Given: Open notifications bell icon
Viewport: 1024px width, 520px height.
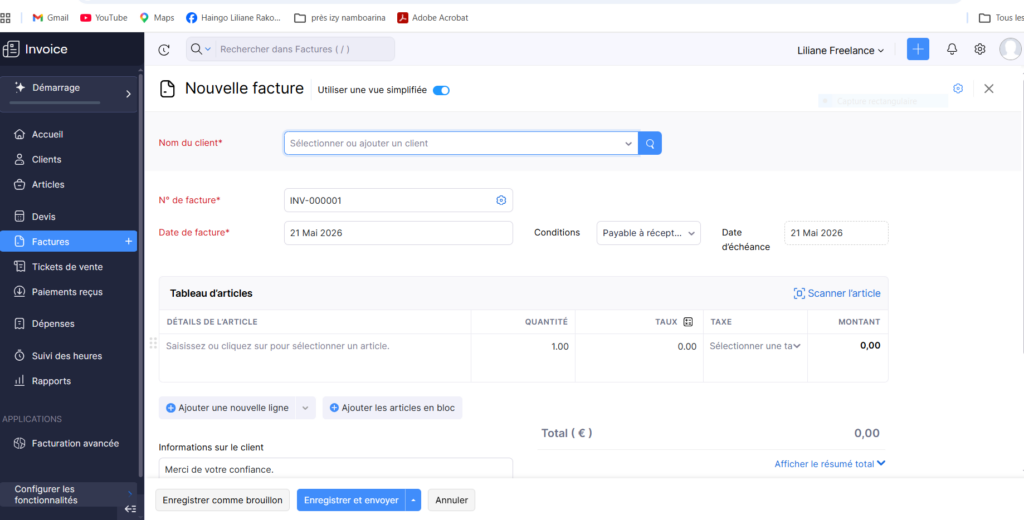Looking at the screenshot, I should tap(952, 49).
